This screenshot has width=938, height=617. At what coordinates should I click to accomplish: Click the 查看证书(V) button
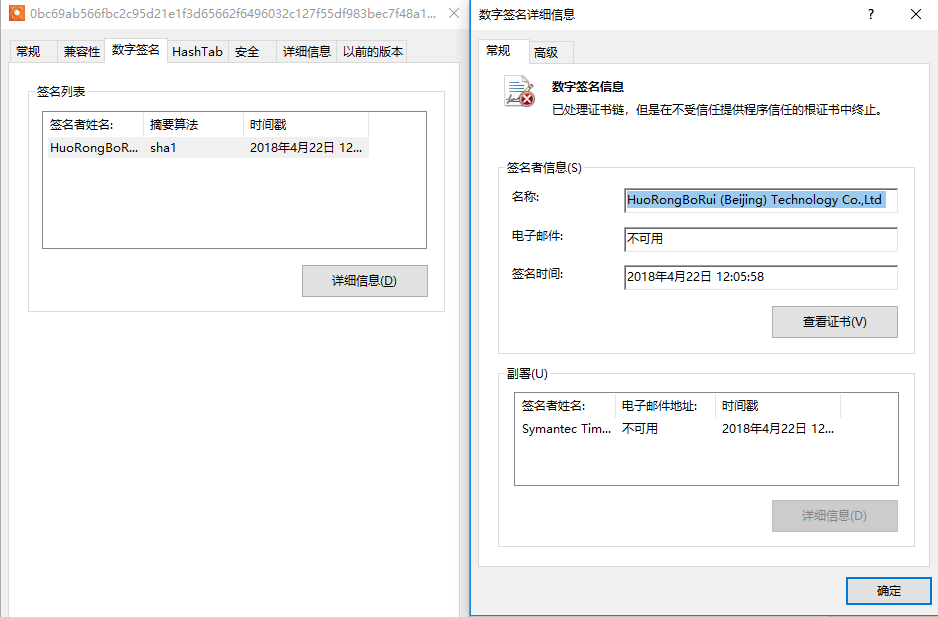[x=834, y=322]
